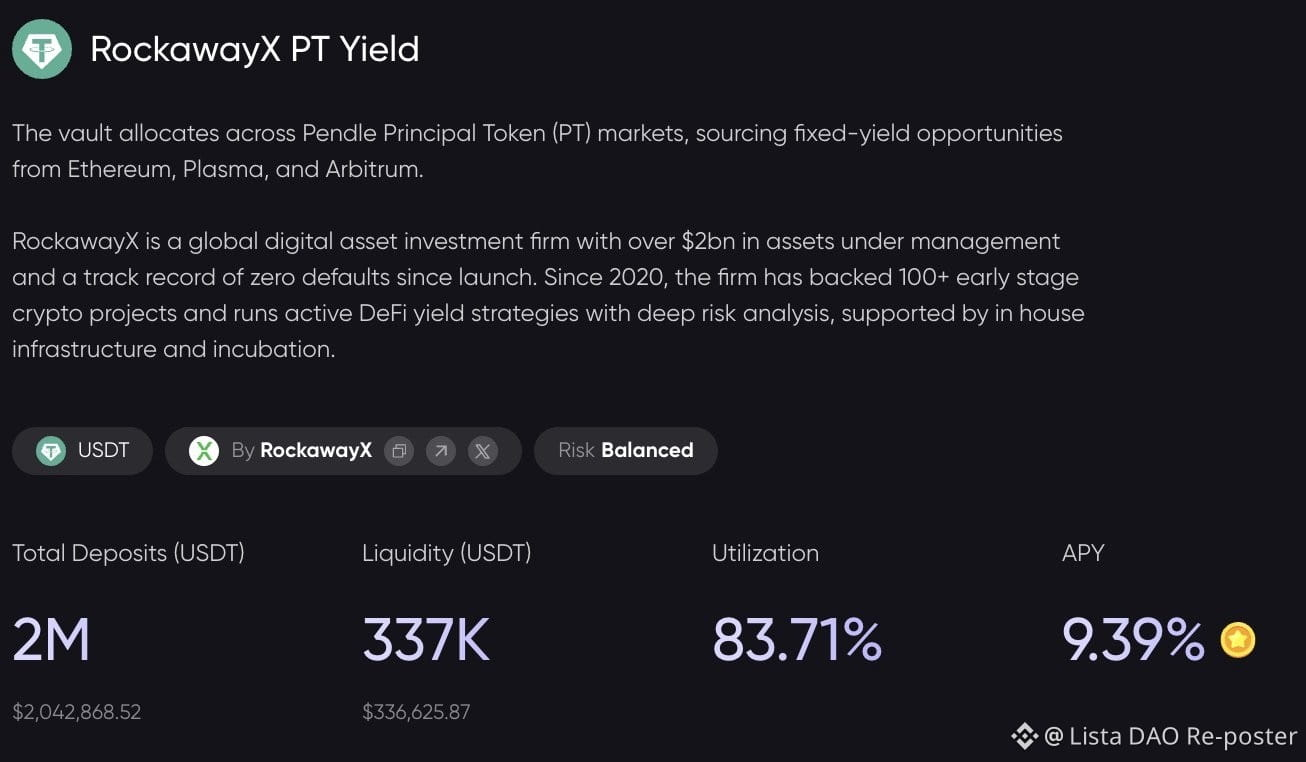This screenshot has width=1306, height=762.
Task: Click the By RockawayX curator chip
Action: click(x=343, y=451)
